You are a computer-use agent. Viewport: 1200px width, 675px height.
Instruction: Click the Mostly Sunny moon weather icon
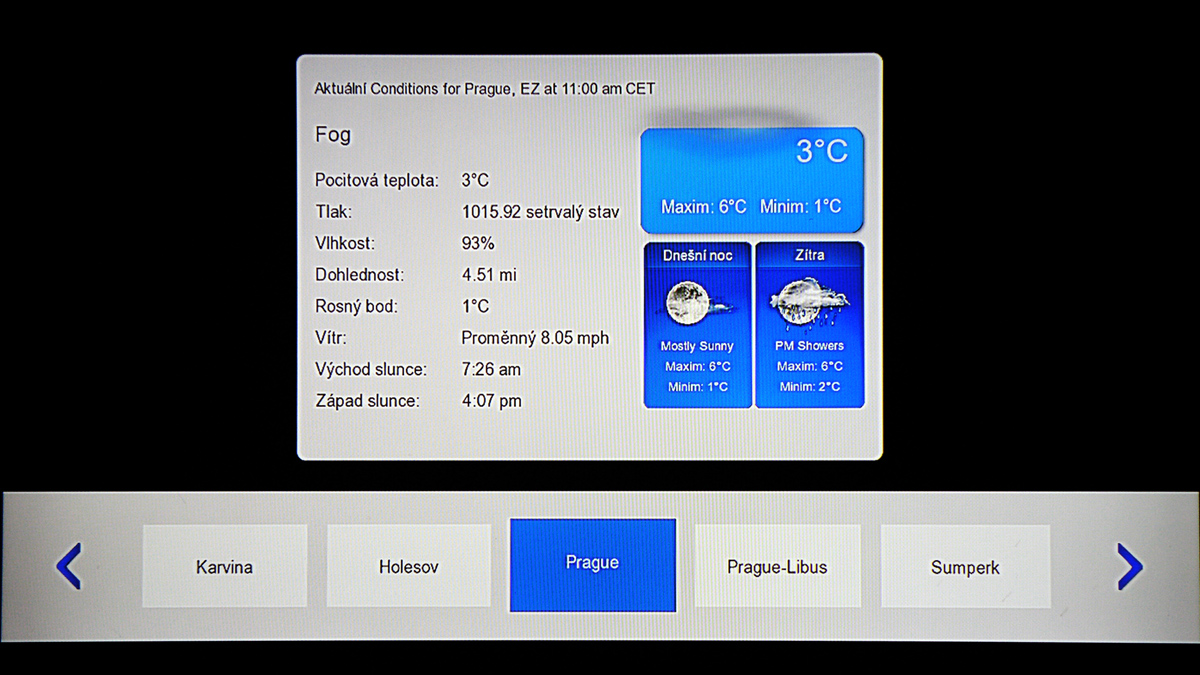pos(697,301)
